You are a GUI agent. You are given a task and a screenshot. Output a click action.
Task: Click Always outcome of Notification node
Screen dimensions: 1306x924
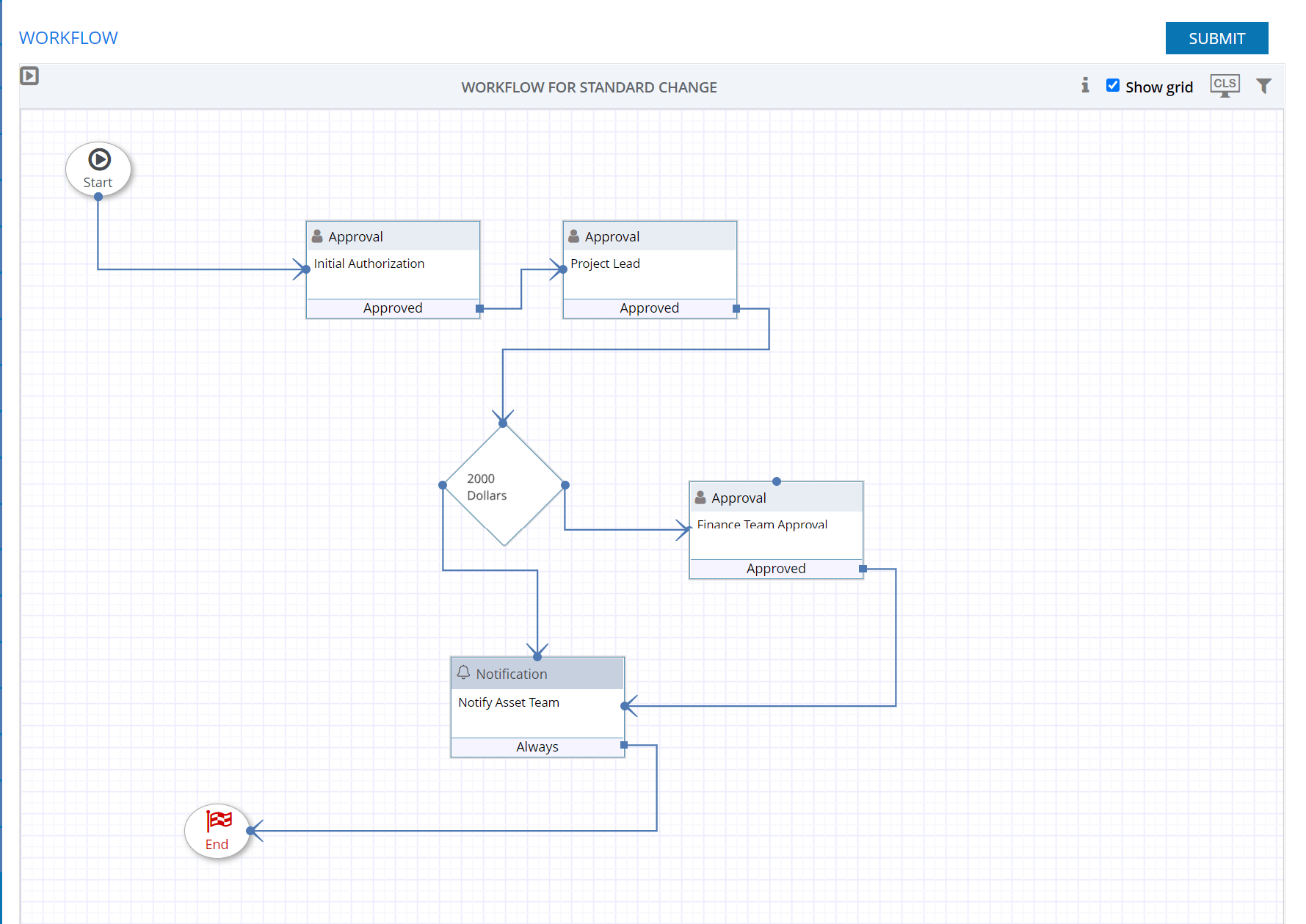point(537,747)
